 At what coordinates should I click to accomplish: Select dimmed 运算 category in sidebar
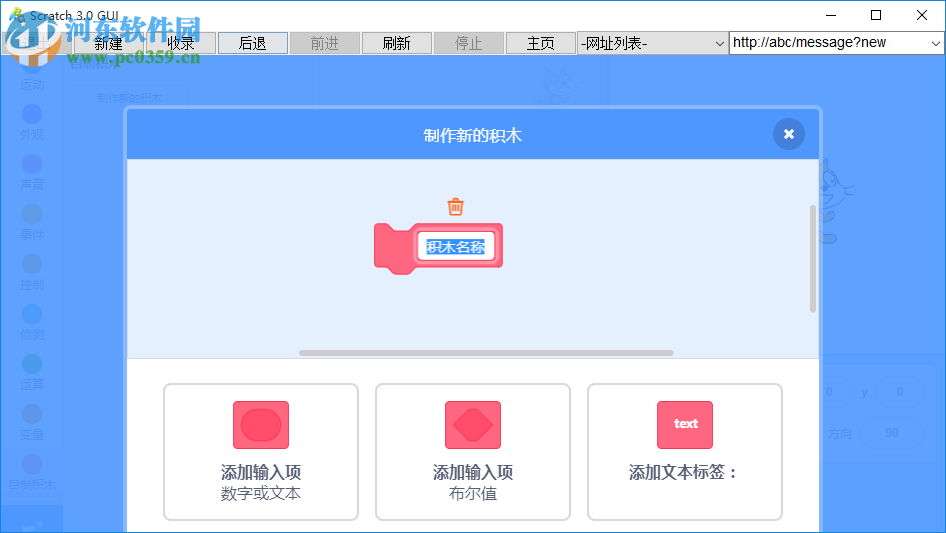click(x=31, y=372)
